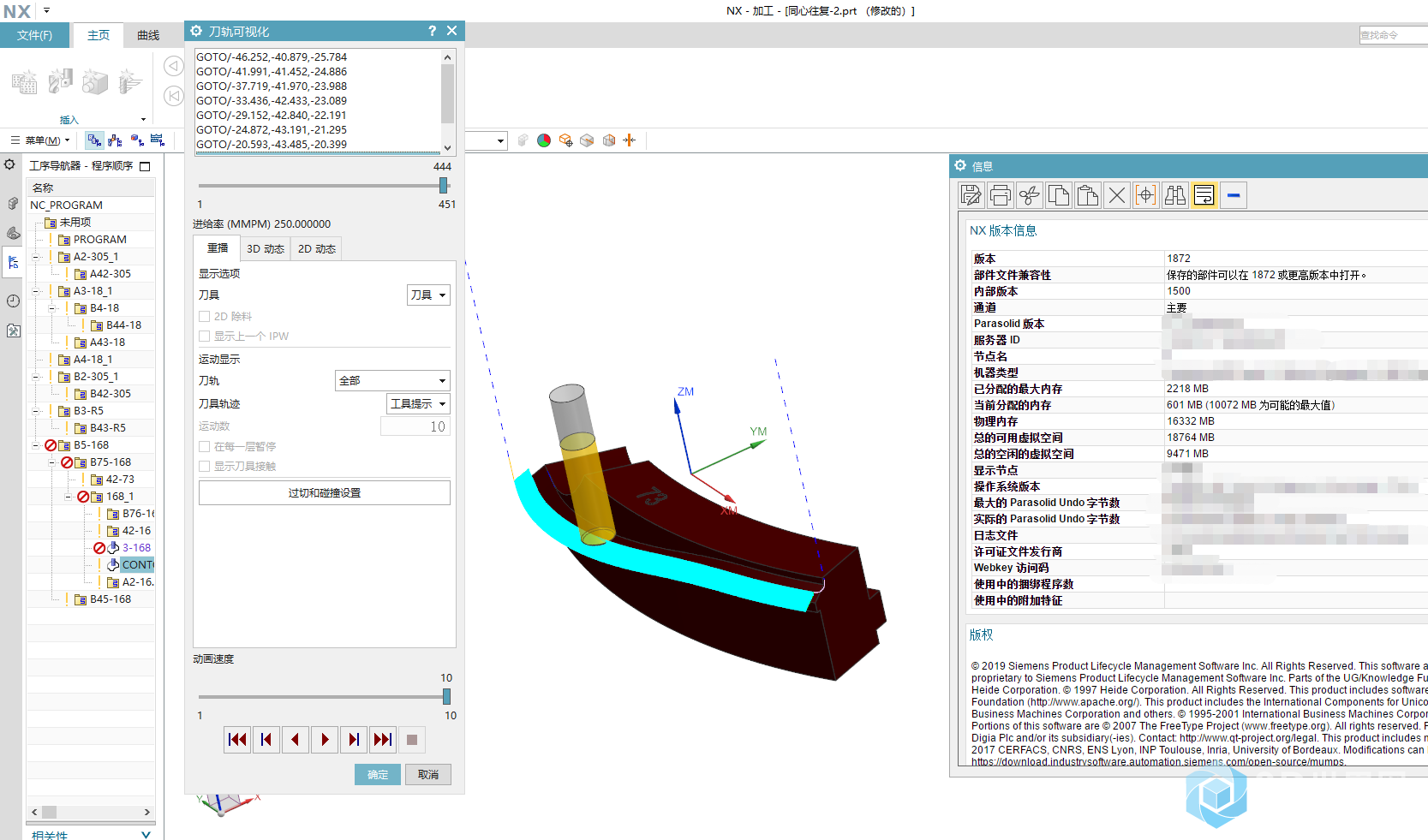
Task: Click the help question mark in tool path dialog
Action: coord(433,31)
